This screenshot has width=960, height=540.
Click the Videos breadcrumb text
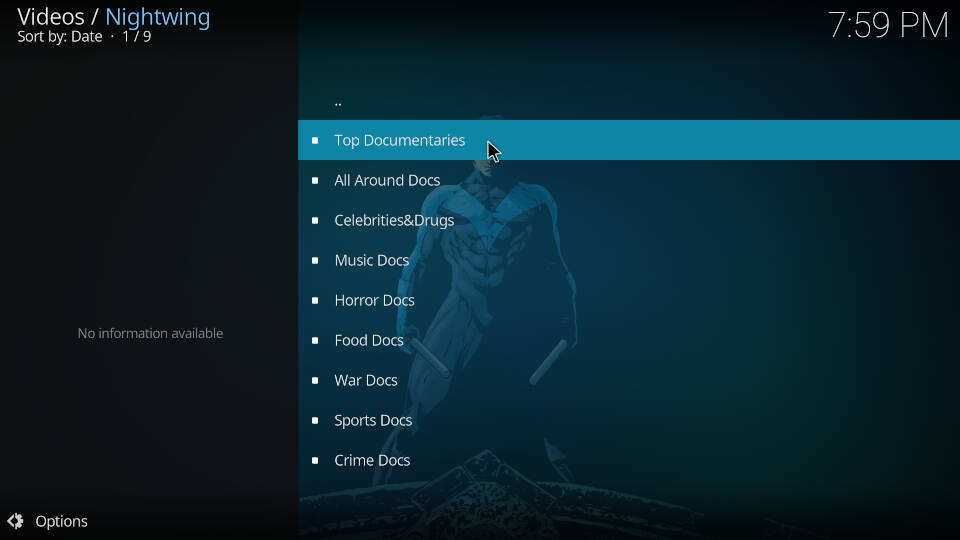[x=51, y=17]
